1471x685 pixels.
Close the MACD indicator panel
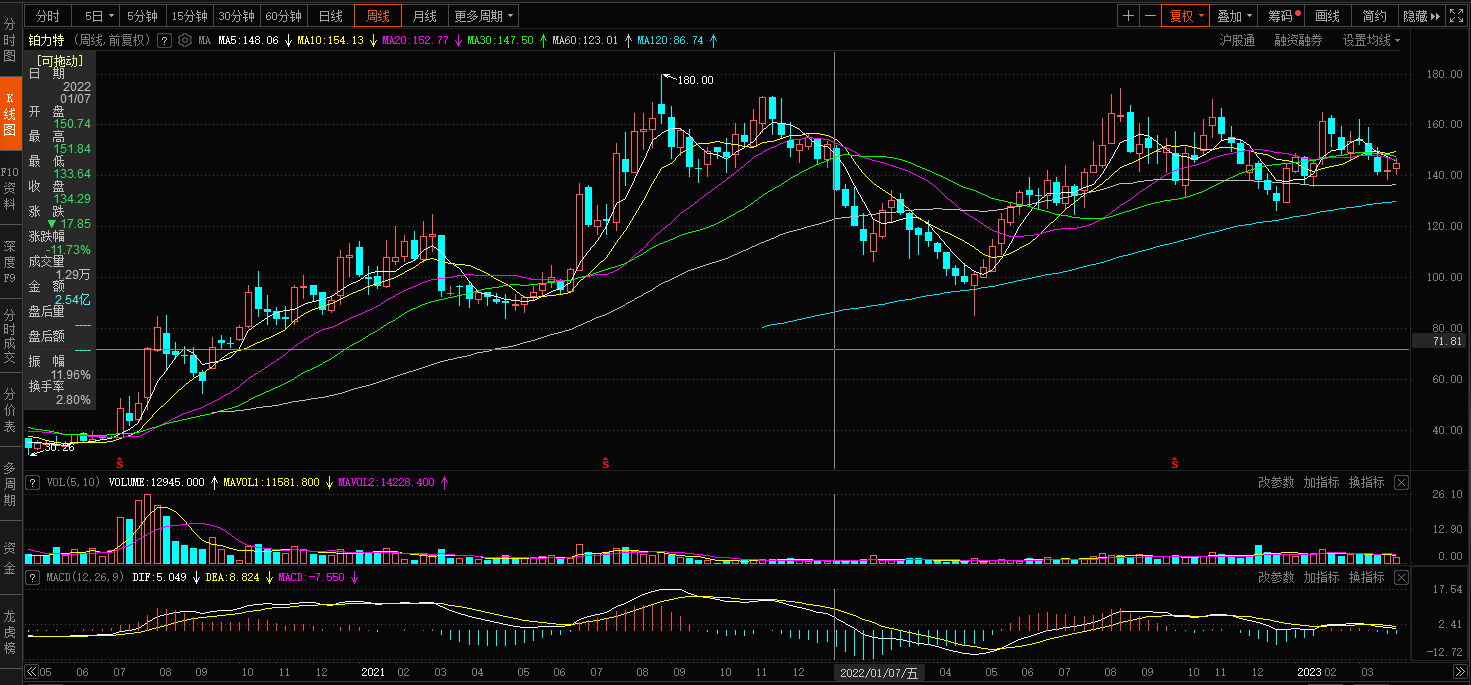coord(1401,578)
